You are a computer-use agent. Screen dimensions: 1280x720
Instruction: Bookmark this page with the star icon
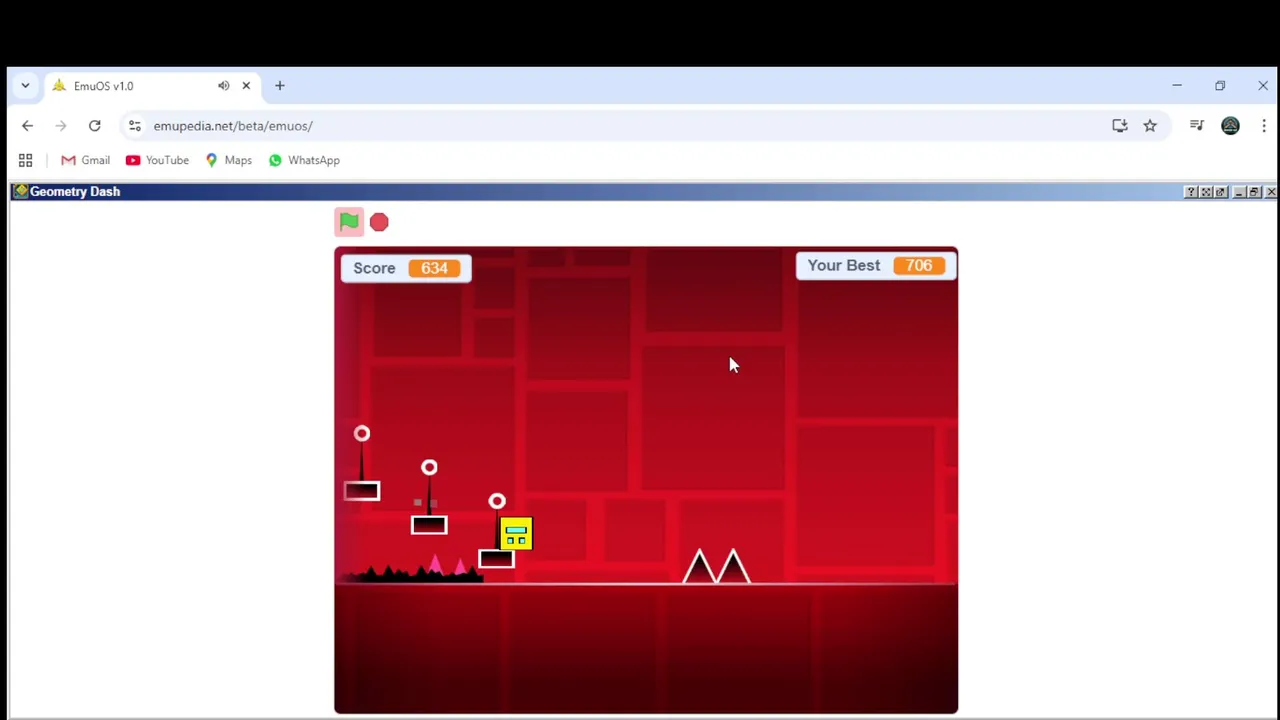point(1150,126)
